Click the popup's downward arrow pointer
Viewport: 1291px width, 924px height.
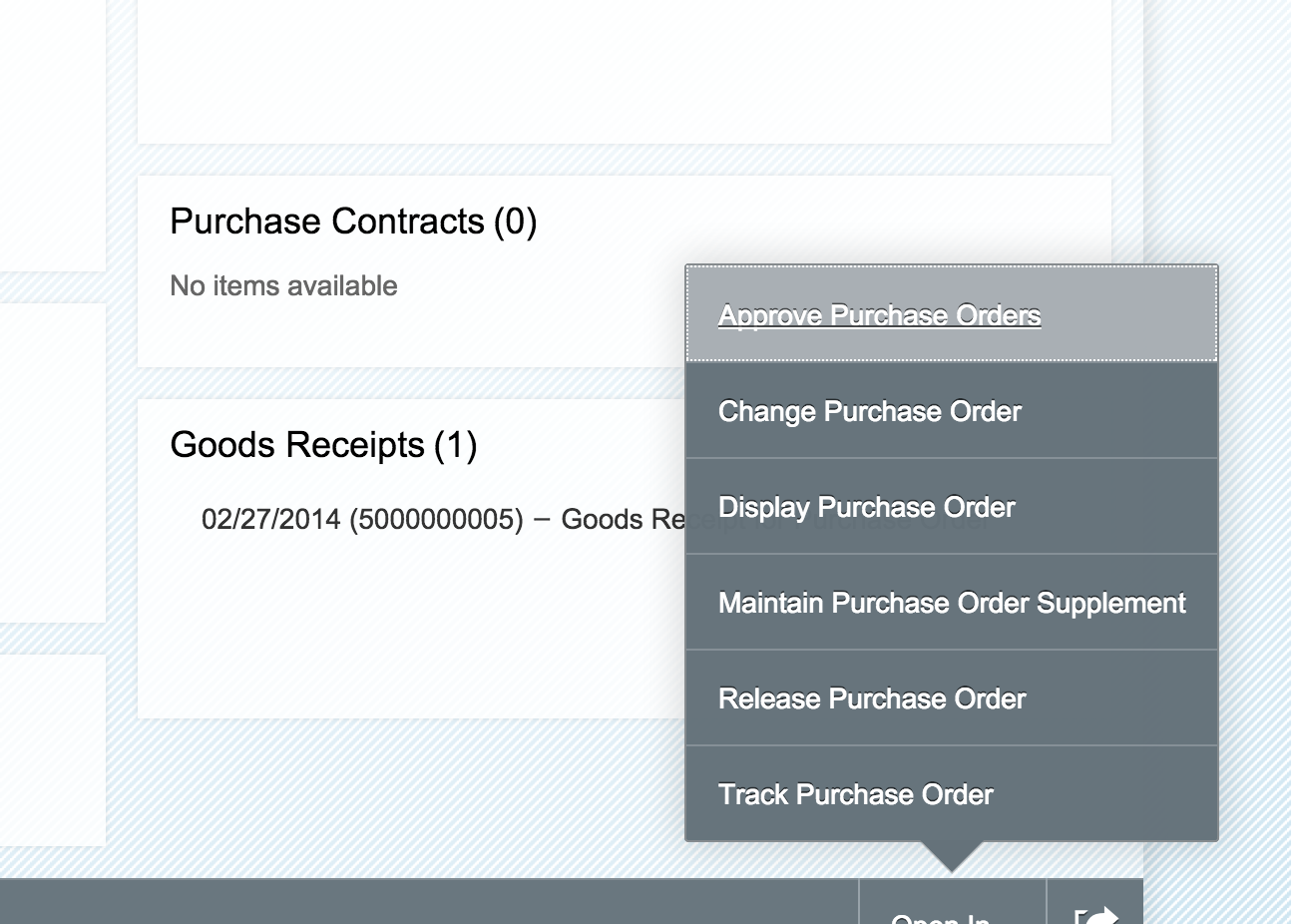click(952, 856)
